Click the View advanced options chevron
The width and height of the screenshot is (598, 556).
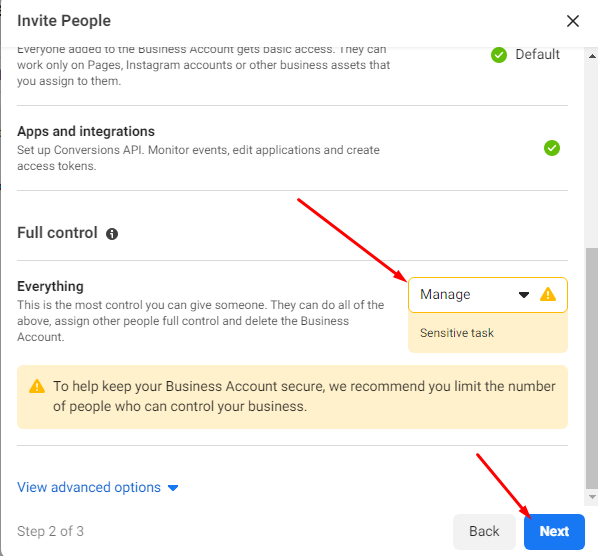(173, 488)
